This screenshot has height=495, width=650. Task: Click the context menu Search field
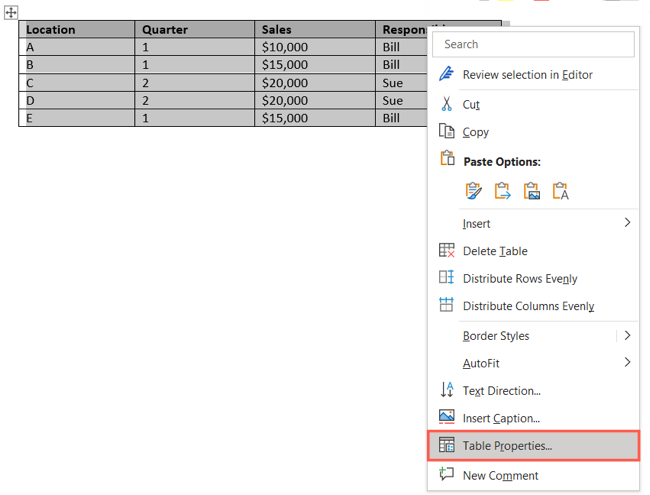coord(534,44)
